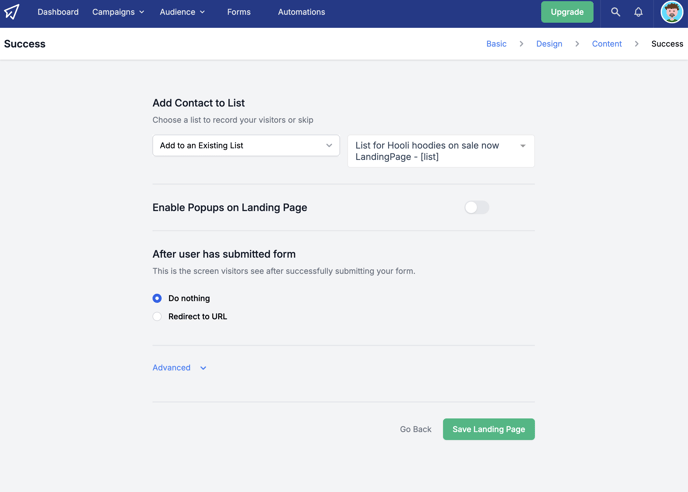Click the Campaigns menu chevron icon
688x492 pixels.
(x=142, y=12)
